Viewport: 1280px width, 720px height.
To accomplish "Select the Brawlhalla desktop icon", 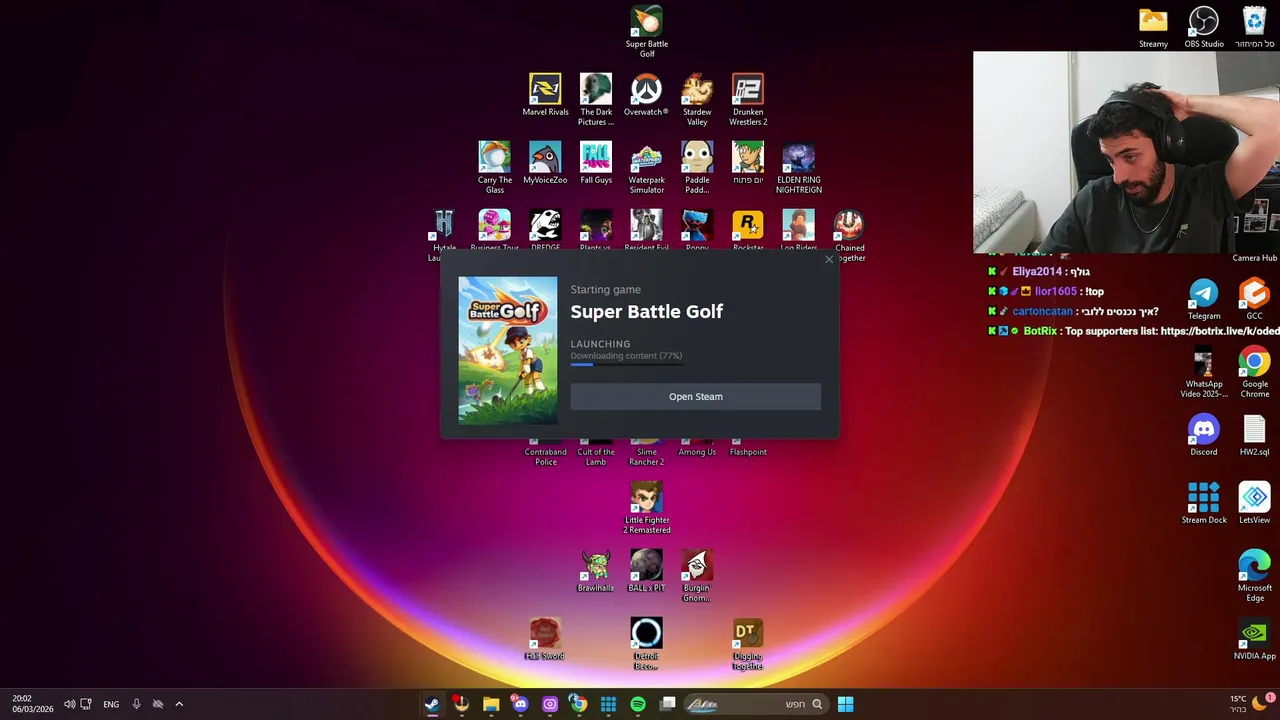I will click(596, 571).
